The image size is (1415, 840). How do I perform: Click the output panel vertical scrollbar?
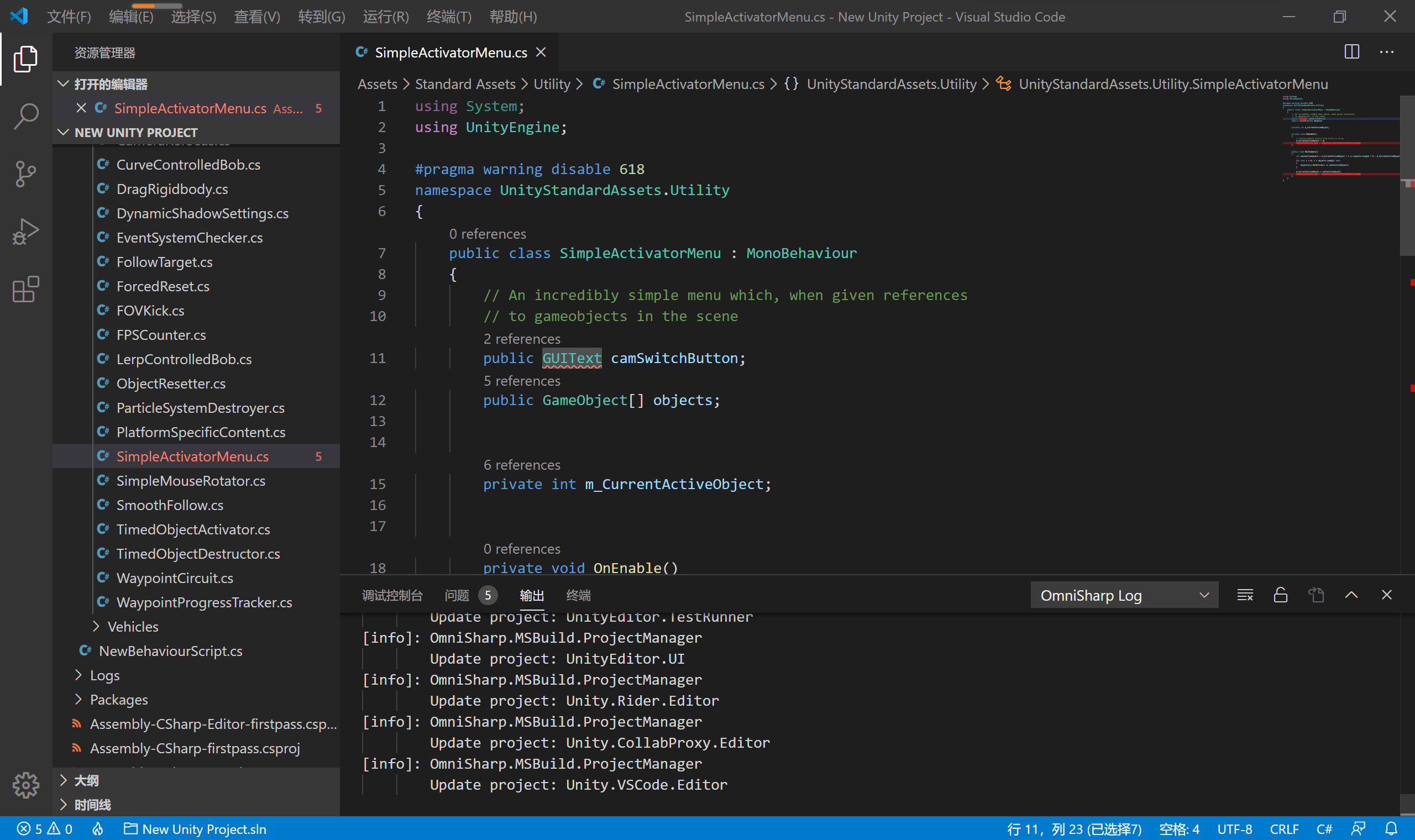coord(1407,804)
